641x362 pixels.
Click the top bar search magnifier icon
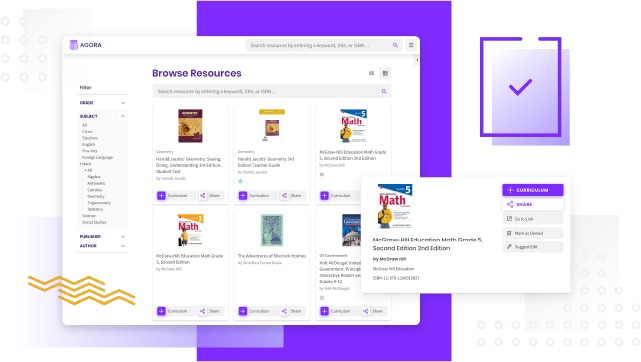click(x=395, y=45)
